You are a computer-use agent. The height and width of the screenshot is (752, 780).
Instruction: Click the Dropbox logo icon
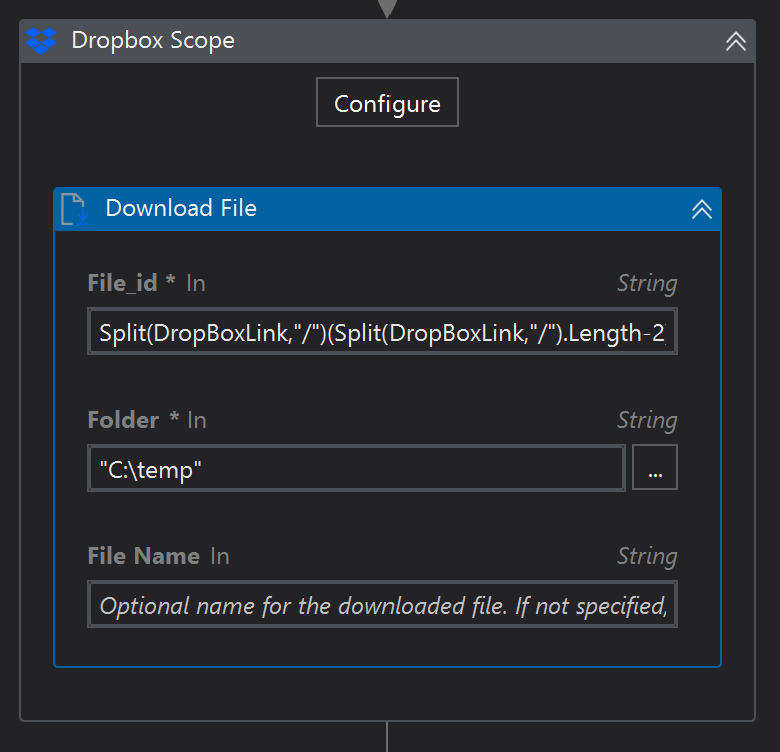coord(41,41)
